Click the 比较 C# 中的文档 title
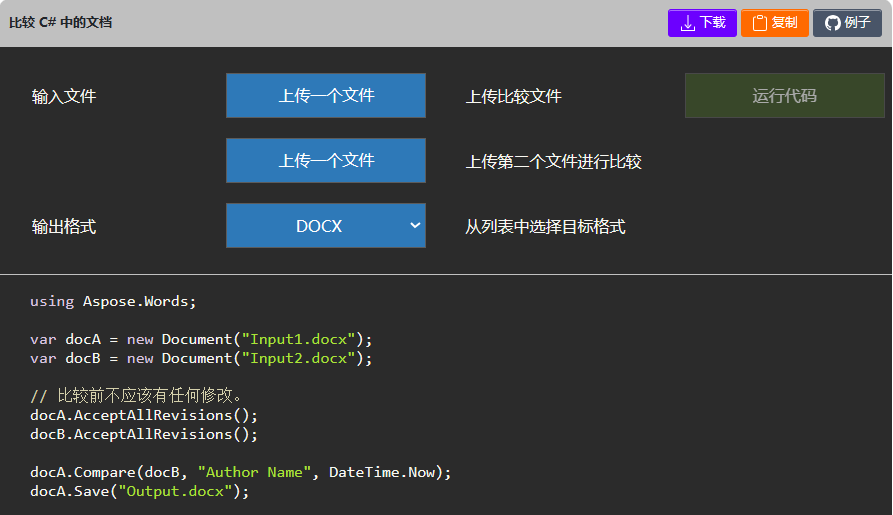Image resolution: width=893 pixels, height=515 pixels. (x=60, y=23)
